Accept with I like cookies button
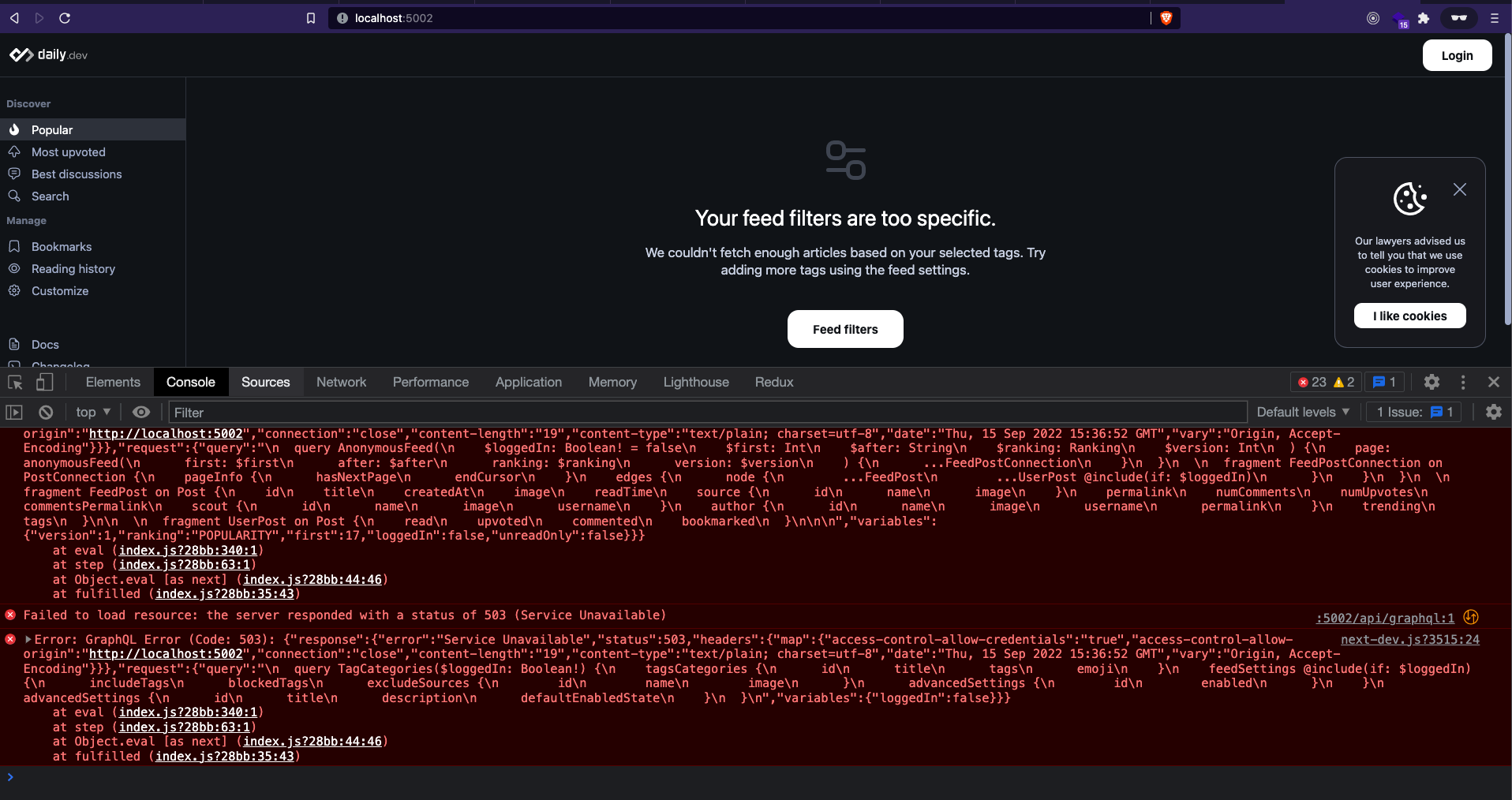1512x800 pixels. pyautogui.click(x=1409, y=316)
